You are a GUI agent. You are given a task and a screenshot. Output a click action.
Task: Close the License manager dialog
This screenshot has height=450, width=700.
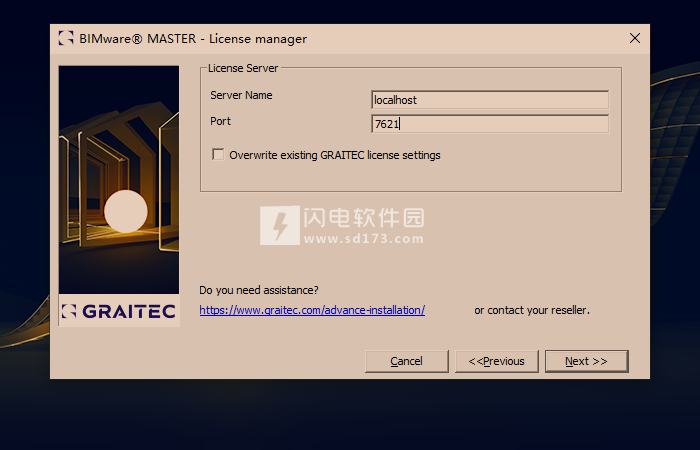[635, 38]
